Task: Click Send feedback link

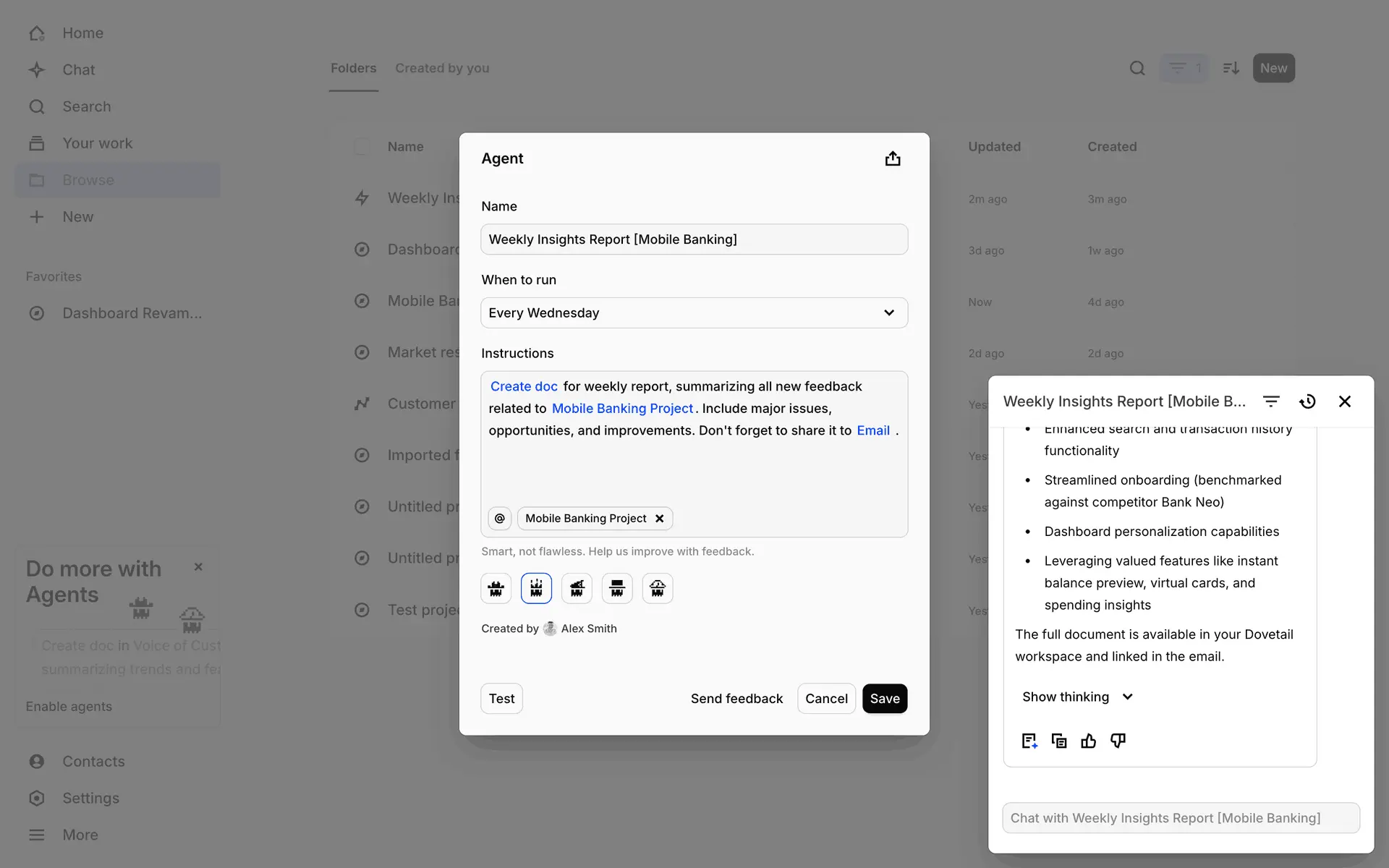Action: tap(736, 698)
